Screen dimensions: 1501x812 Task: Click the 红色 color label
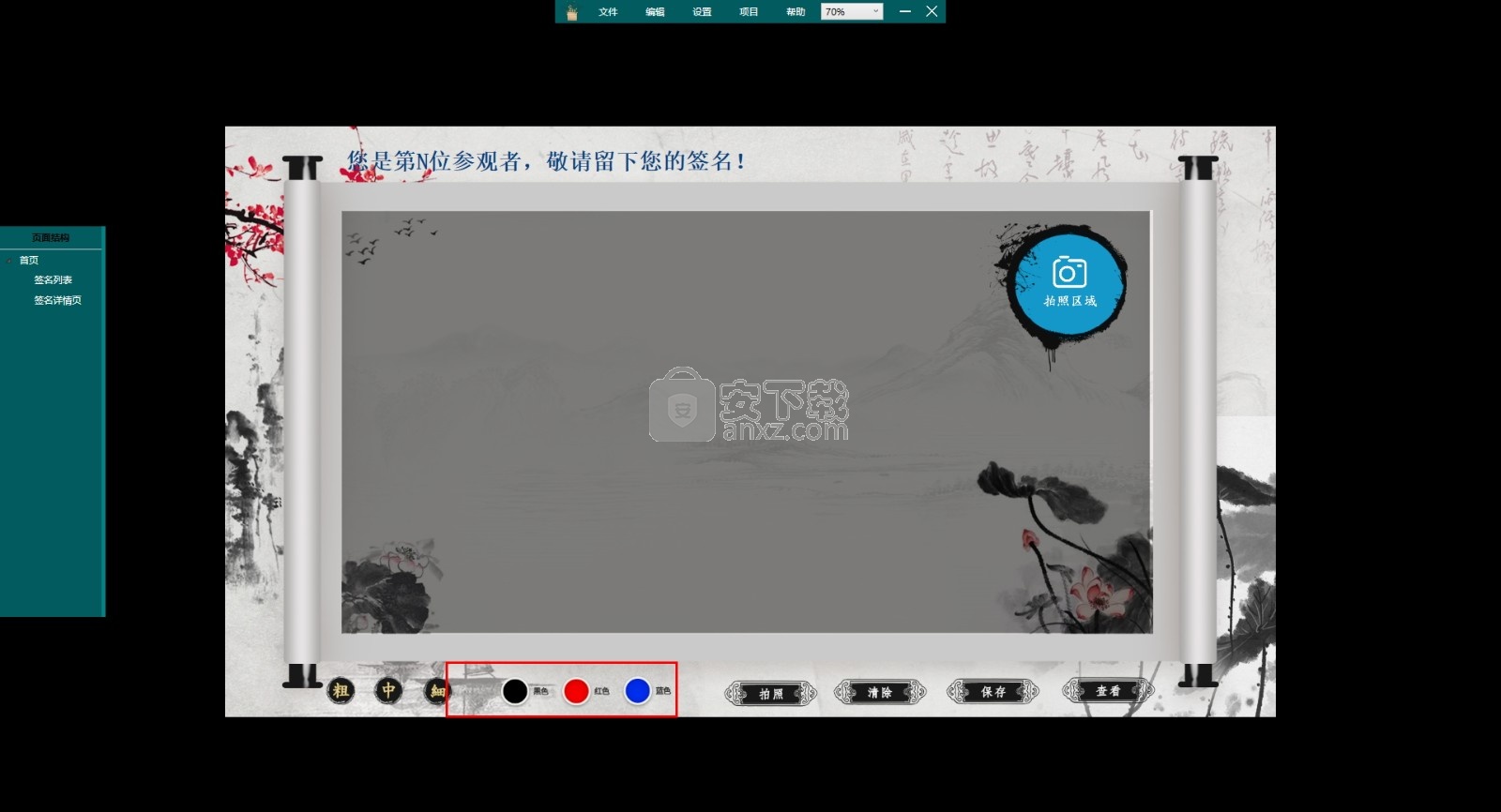(x=601, y=691)
